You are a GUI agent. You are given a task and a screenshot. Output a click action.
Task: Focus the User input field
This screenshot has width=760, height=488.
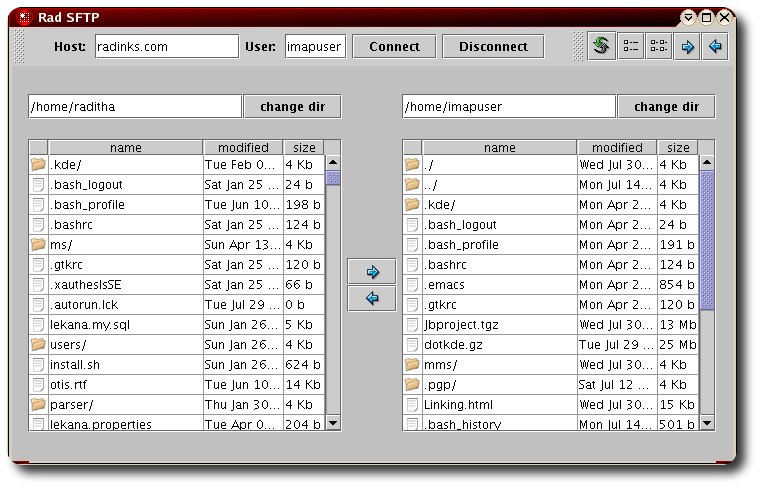[x=315, y=47]
